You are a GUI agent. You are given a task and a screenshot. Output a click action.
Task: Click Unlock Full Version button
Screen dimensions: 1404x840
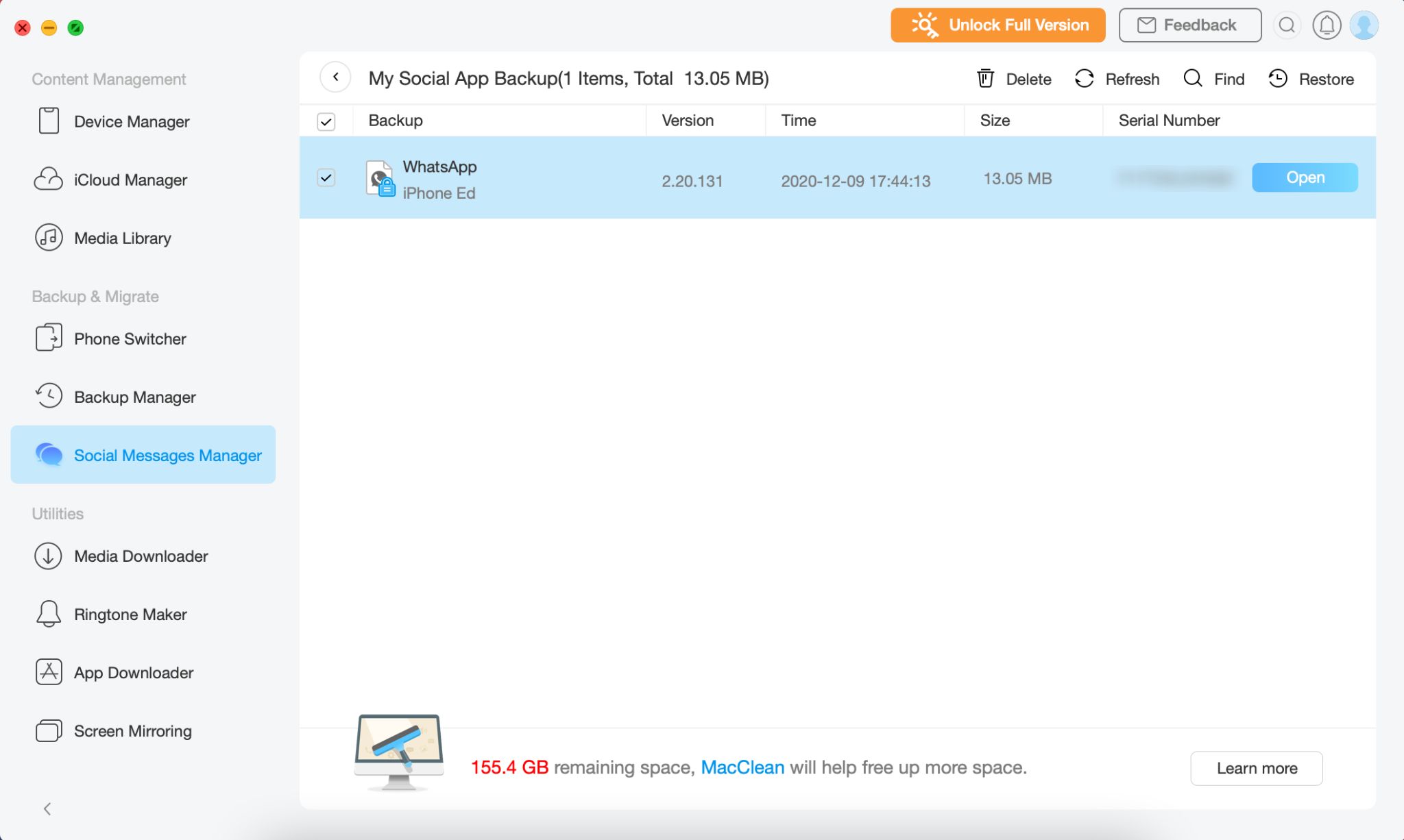tap(998, 25)
